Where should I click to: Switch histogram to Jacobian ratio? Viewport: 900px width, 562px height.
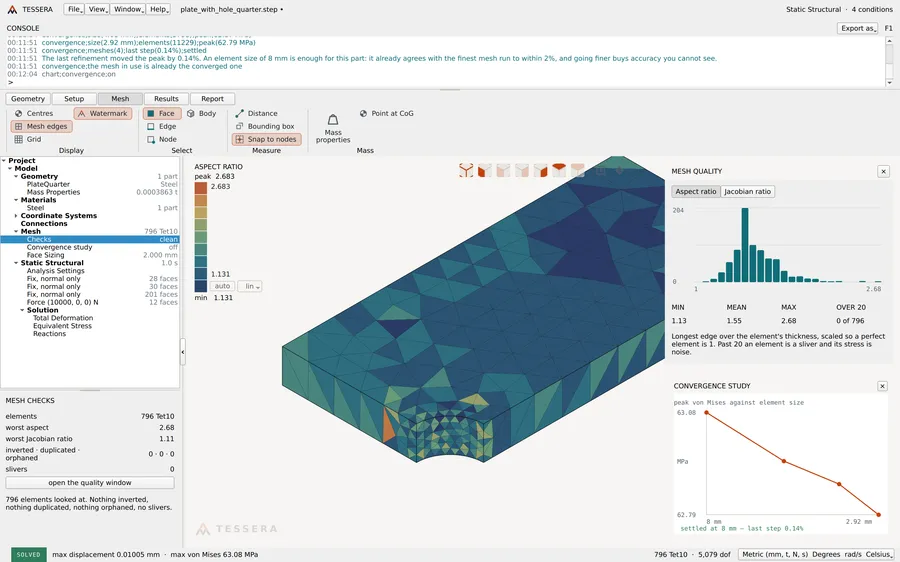click(x=747, y=192)
